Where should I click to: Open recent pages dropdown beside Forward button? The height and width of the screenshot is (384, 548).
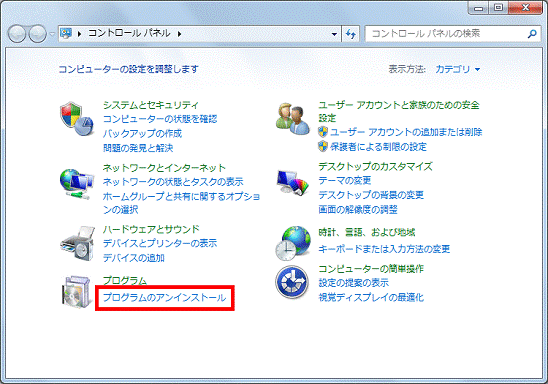click(x=52, y=34)
